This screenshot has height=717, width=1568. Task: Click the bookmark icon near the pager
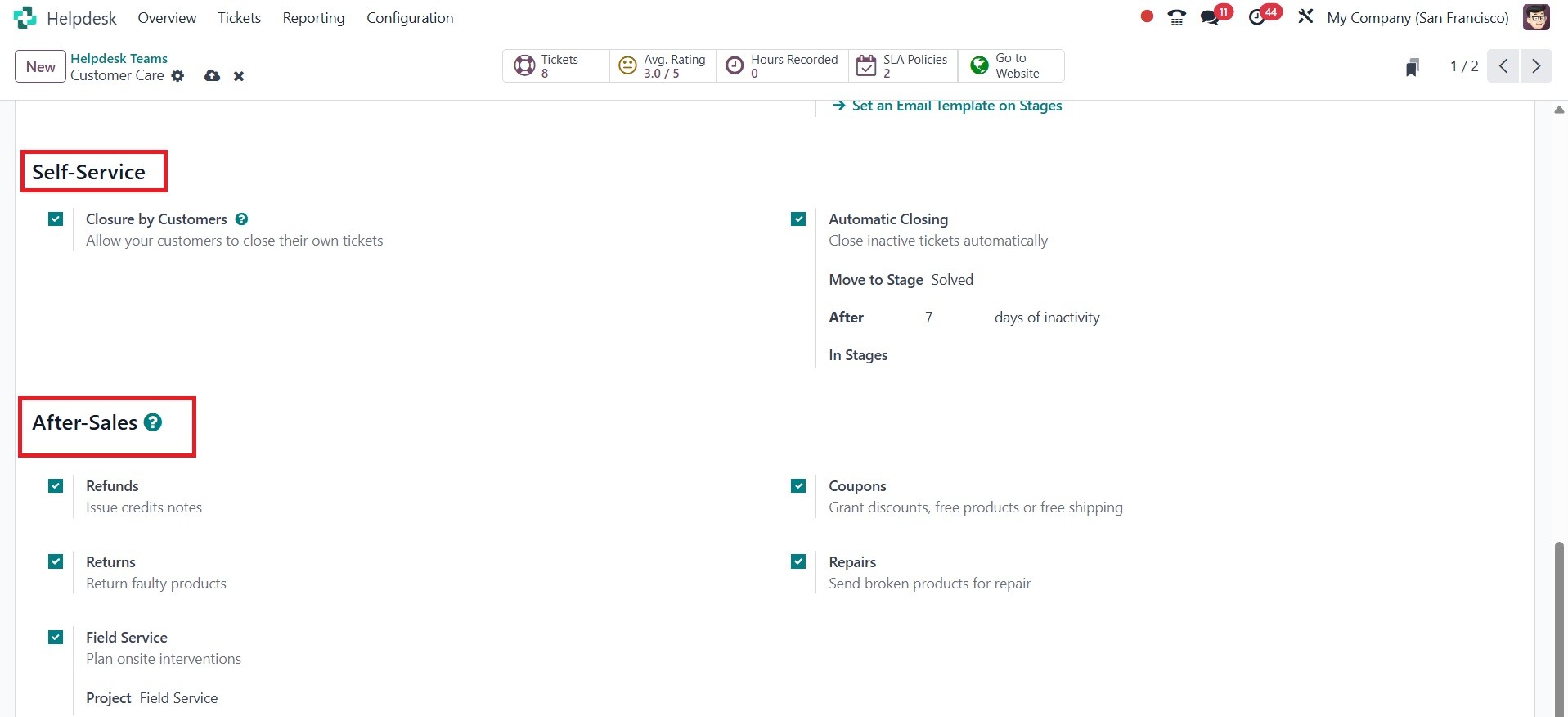pos(1412,67)
